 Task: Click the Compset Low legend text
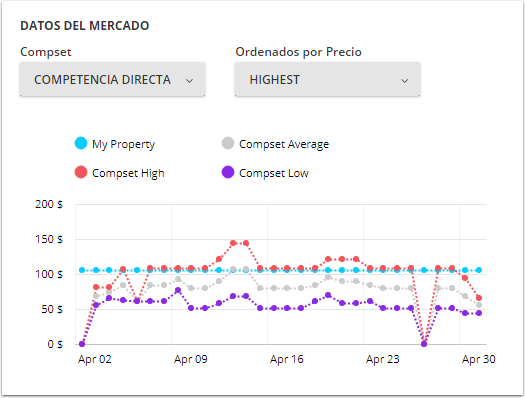tap(274, 173)
